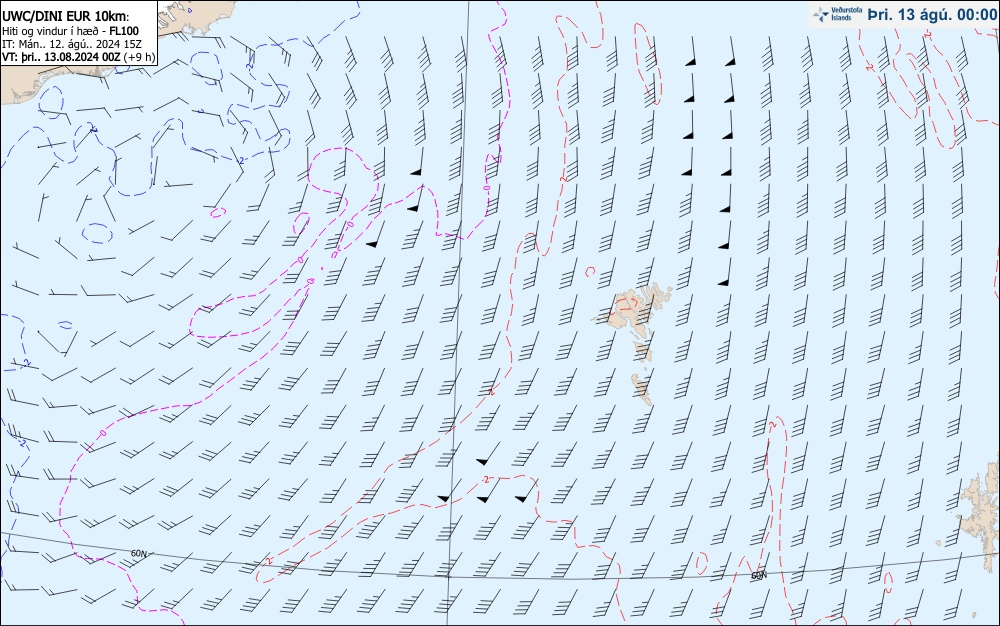Click the 'IT: Mán.. 12. ágú.. 2024 15Z' line

71,44
